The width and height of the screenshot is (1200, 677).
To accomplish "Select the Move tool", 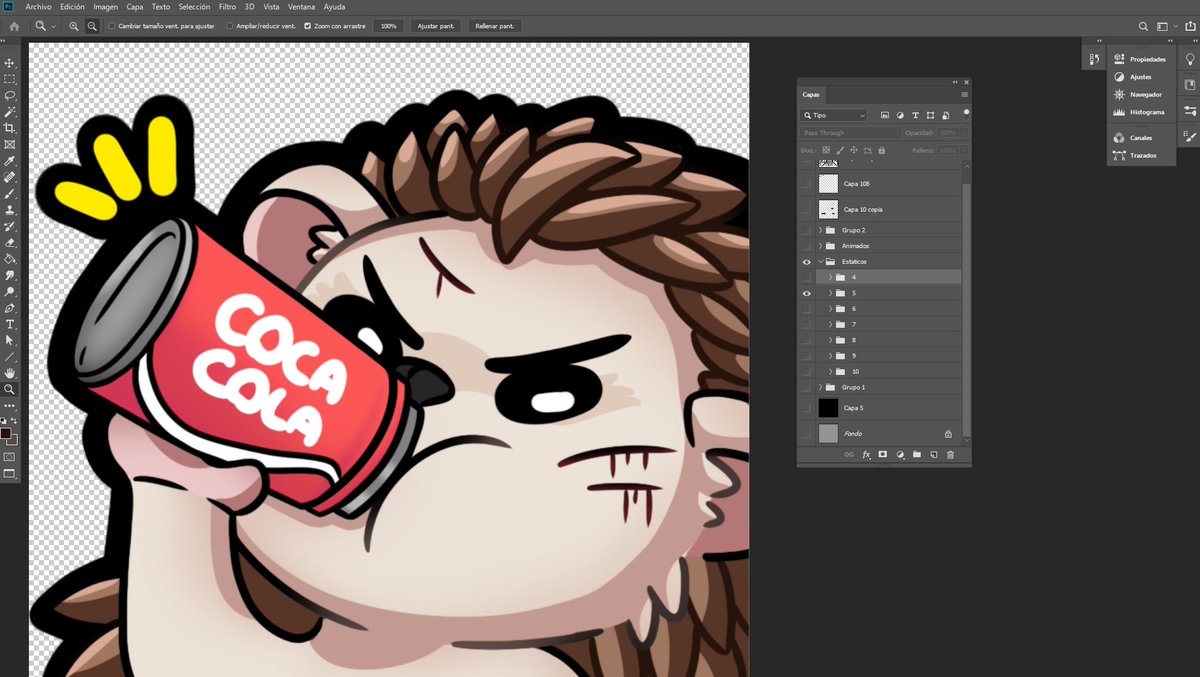I will click(x=10, y=63).
